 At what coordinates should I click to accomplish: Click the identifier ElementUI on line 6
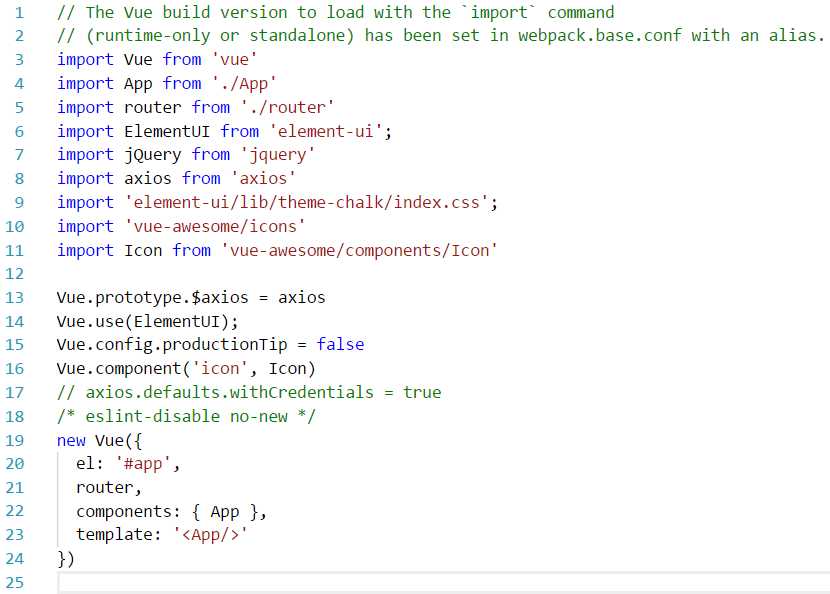[x=167, y=131]
